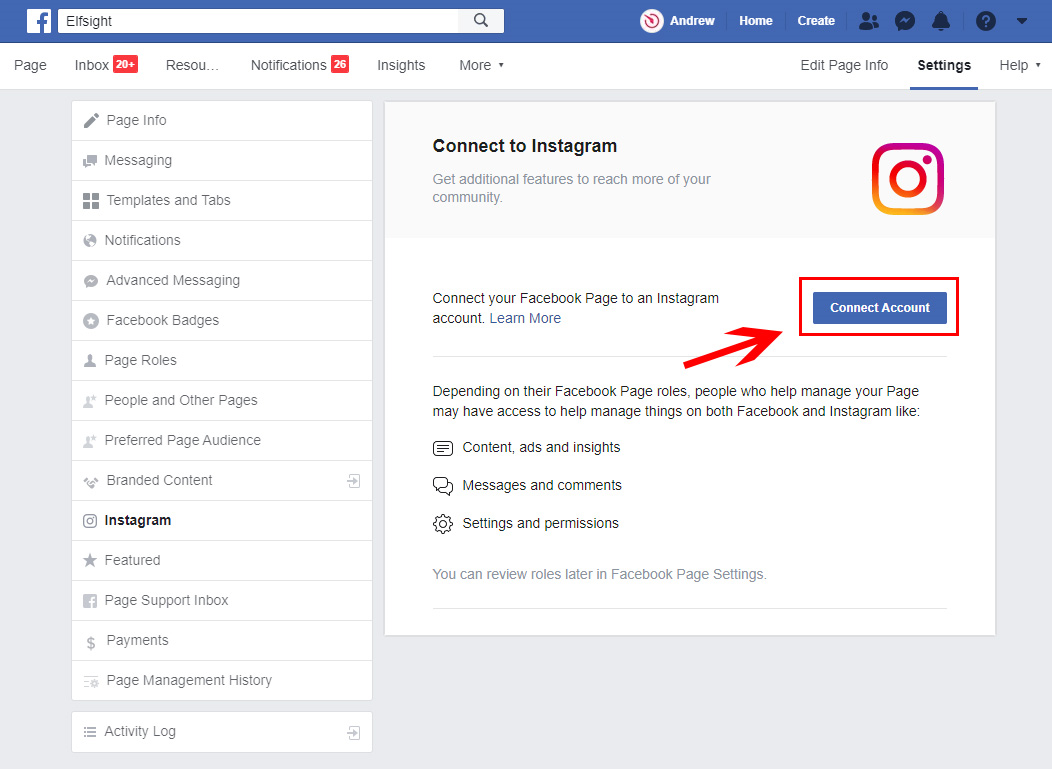Click the person icon beside Page Roles
The height and width of the screenshot is (769, 1052).
pos(90,360)
